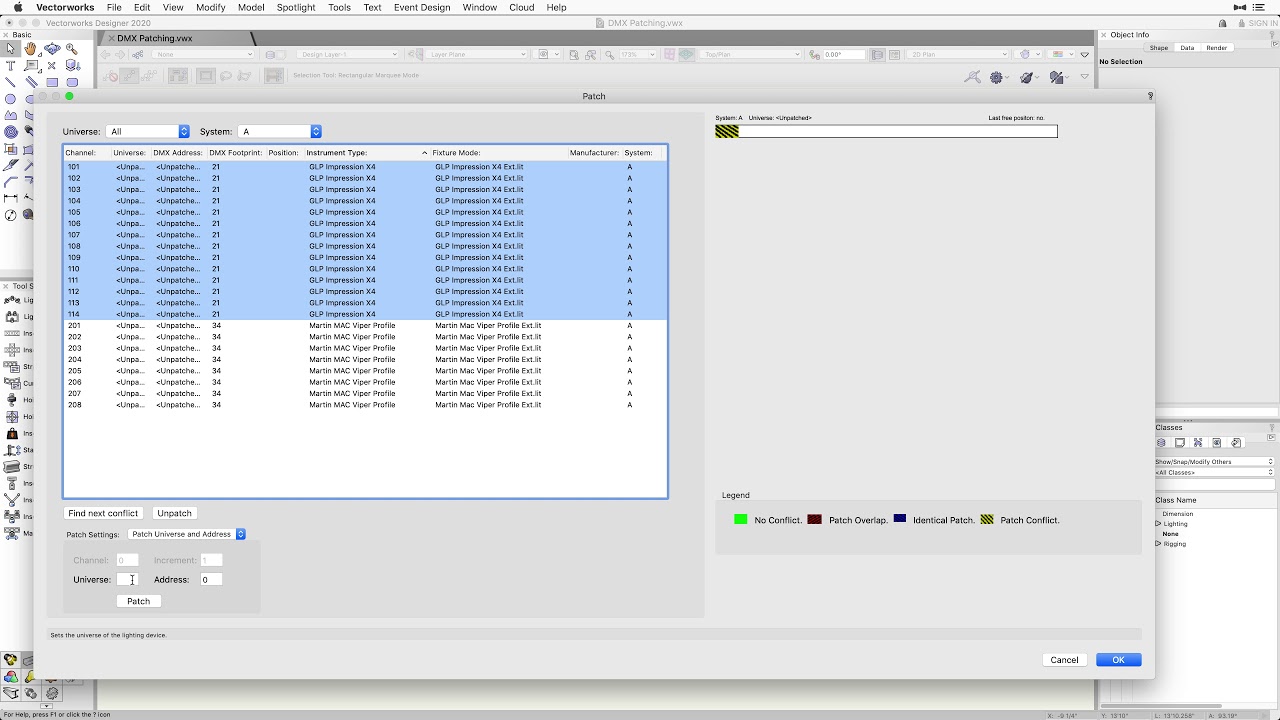Open the Design Layer-1 layer dropdown

point(346,54)
